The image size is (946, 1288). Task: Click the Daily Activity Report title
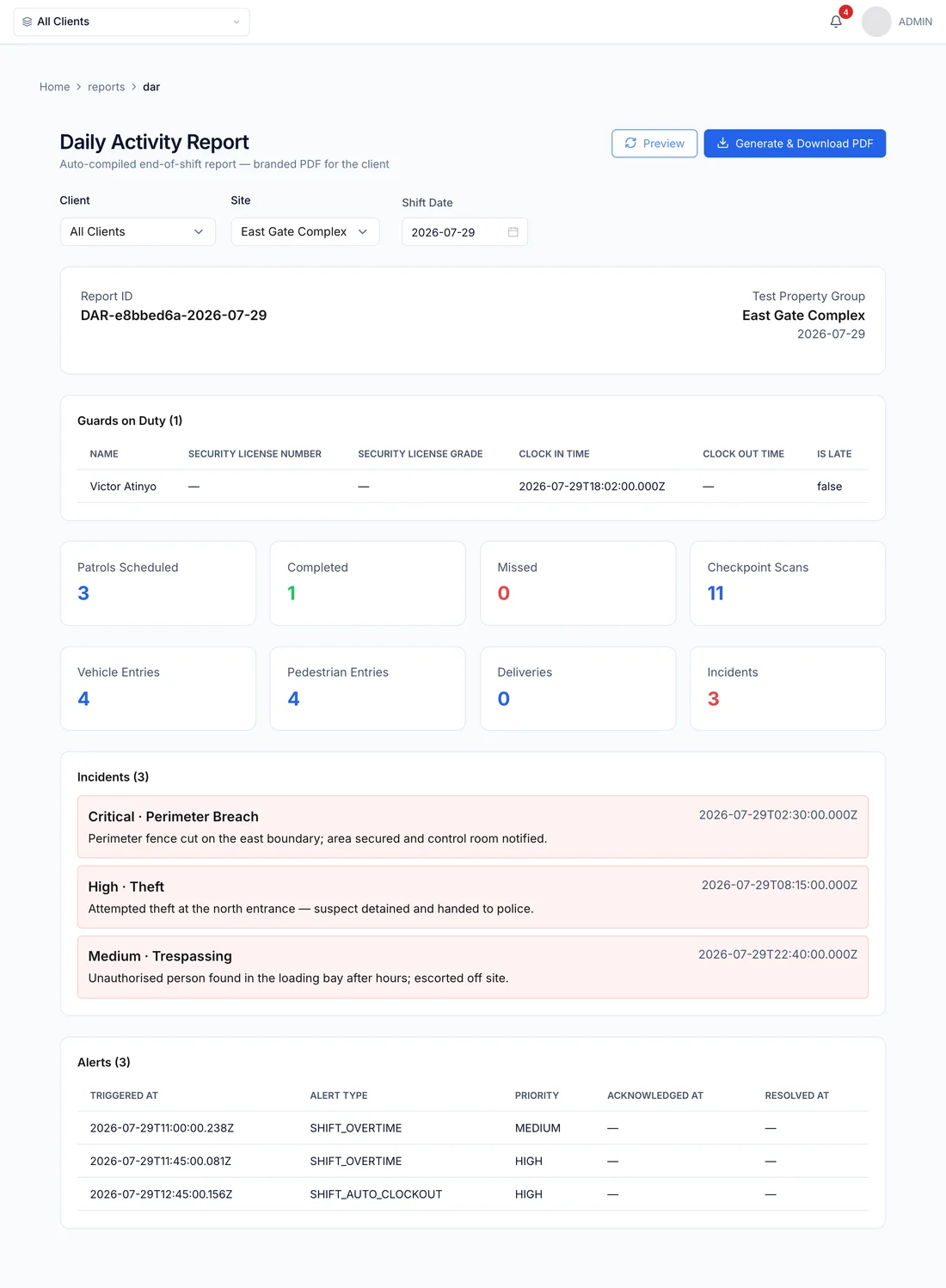[154, 142]
